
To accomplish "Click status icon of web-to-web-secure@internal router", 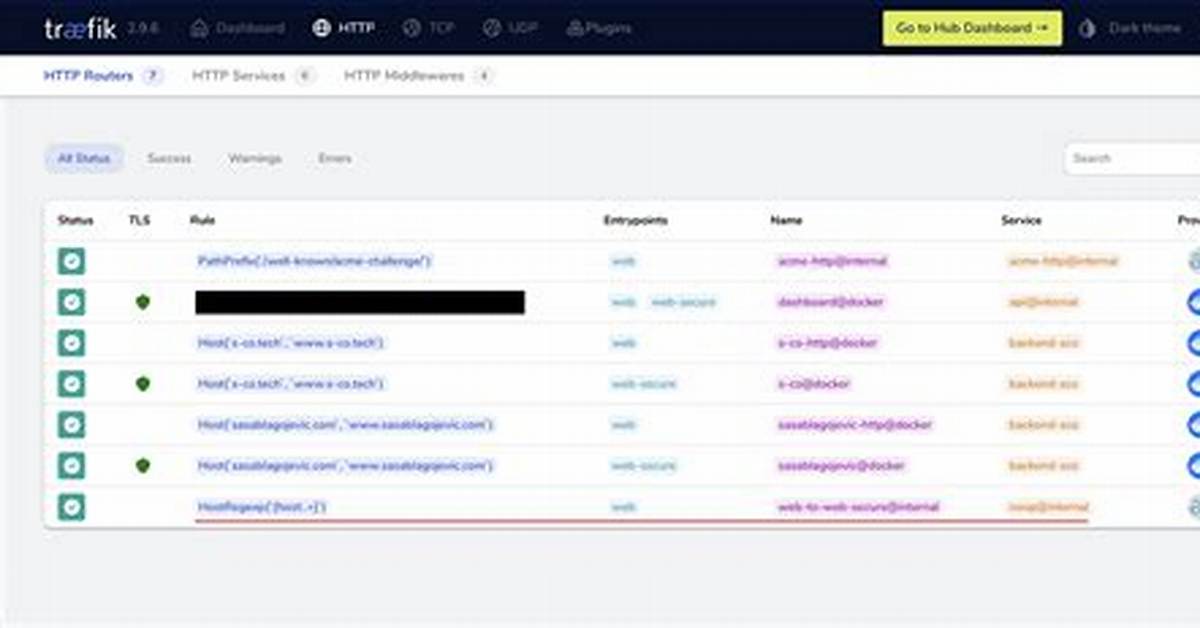I will (x=71, y=507).
